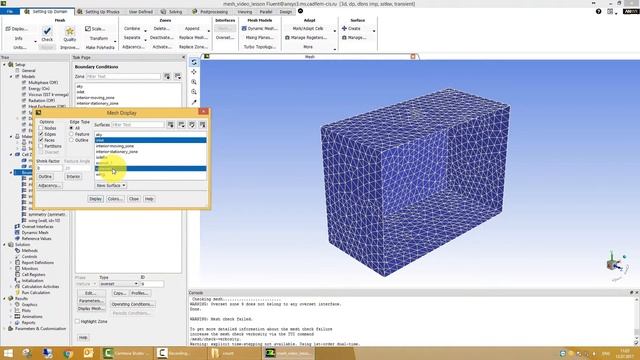The height and width of the screenshot is (360, 640).
Task: Open the Scale mesh dialog
Action: 95,29
